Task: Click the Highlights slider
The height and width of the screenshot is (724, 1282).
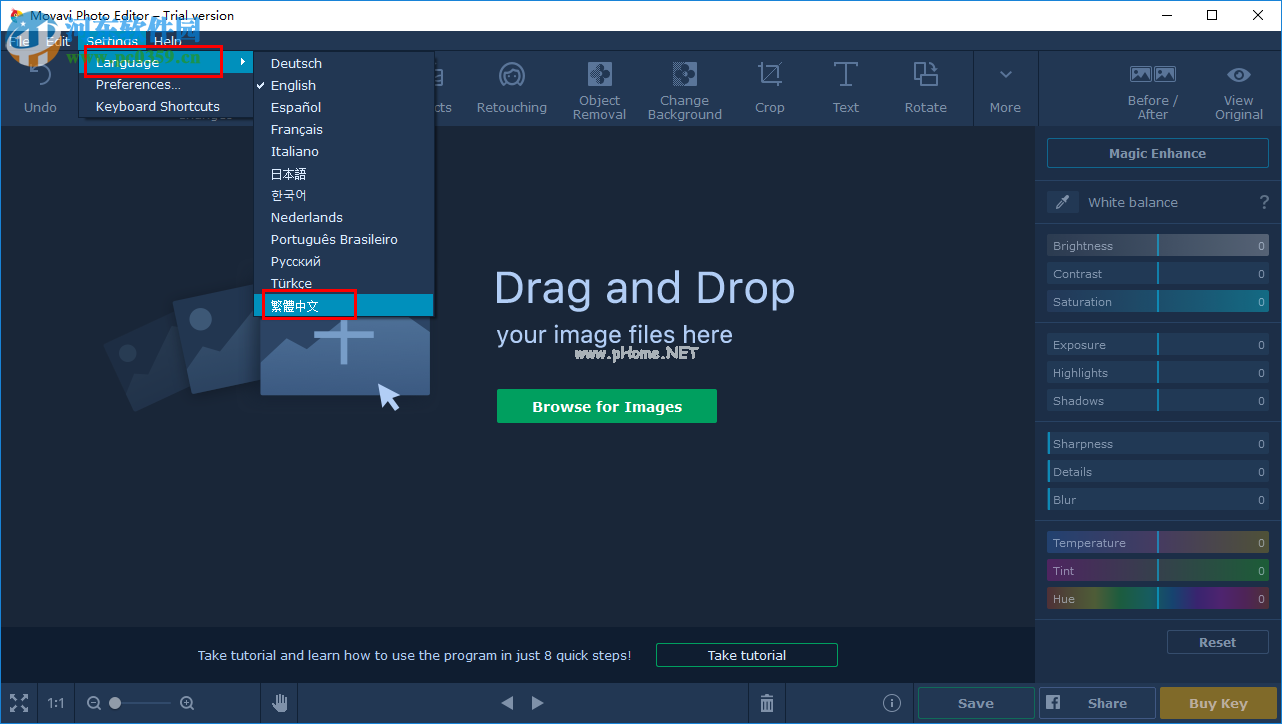Action: click(x=1158, y=372)
